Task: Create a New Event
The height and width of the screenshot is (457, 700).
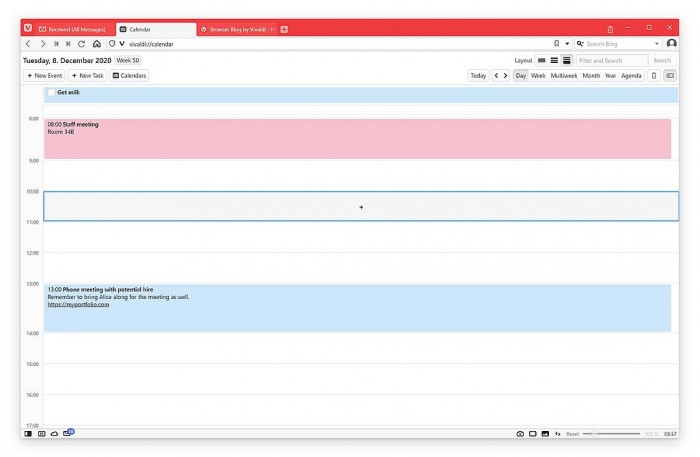Action: tap(44, 75)
